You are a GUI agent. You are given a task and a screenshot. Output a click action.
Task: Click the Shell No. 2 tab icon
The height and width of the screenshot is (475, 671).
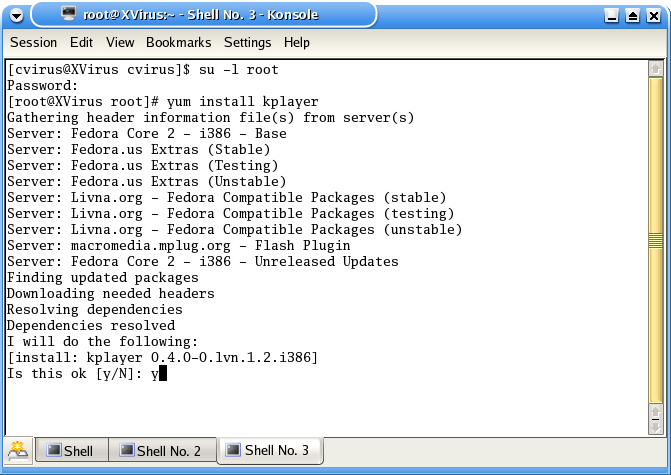click(124, 451)
